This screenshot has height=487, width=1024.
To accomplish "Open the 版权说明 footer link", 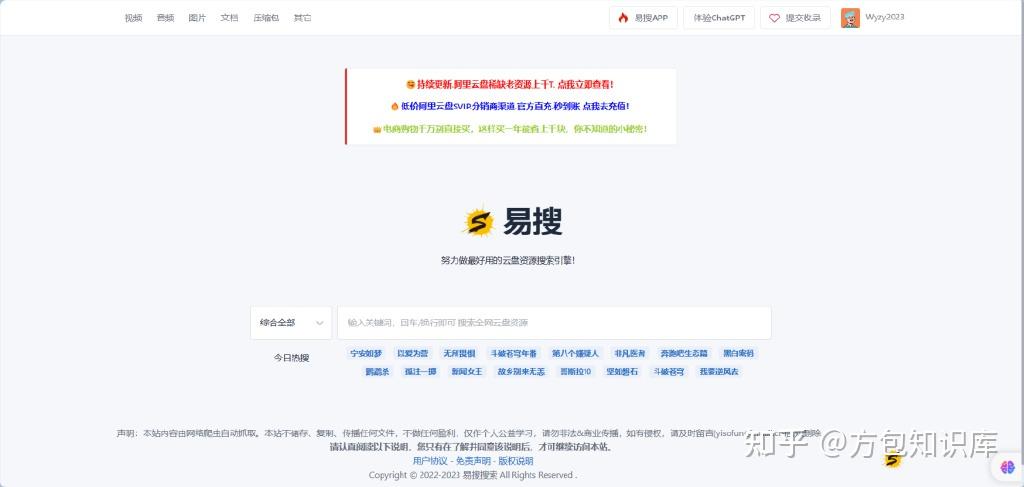I will (x=516, y=461).
